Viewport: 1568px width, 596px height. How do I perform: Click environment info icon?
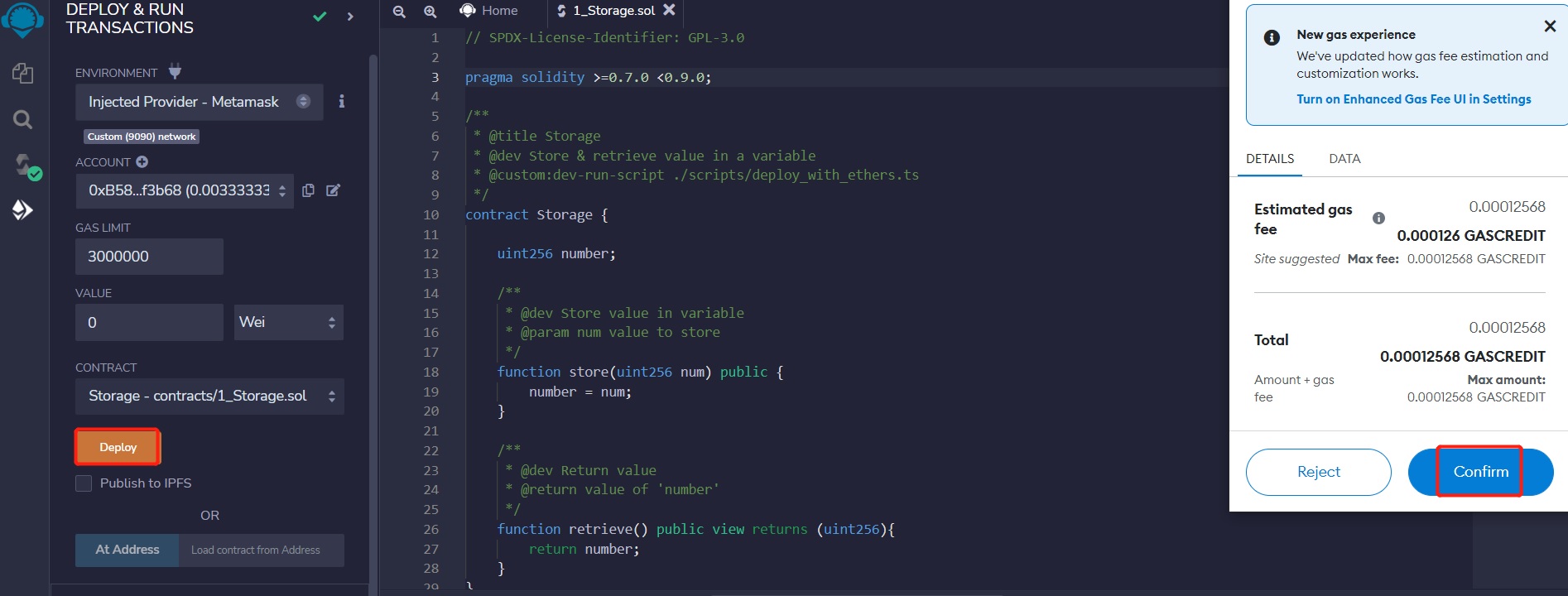point(341,101)
